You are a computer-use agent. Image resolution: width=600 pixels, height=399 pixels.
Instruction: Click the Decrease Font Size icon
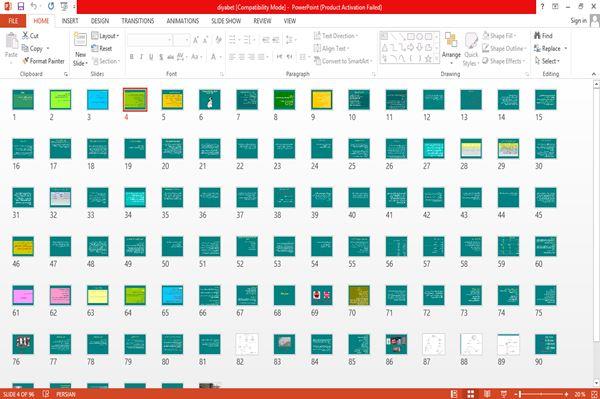tap(206, 40)
